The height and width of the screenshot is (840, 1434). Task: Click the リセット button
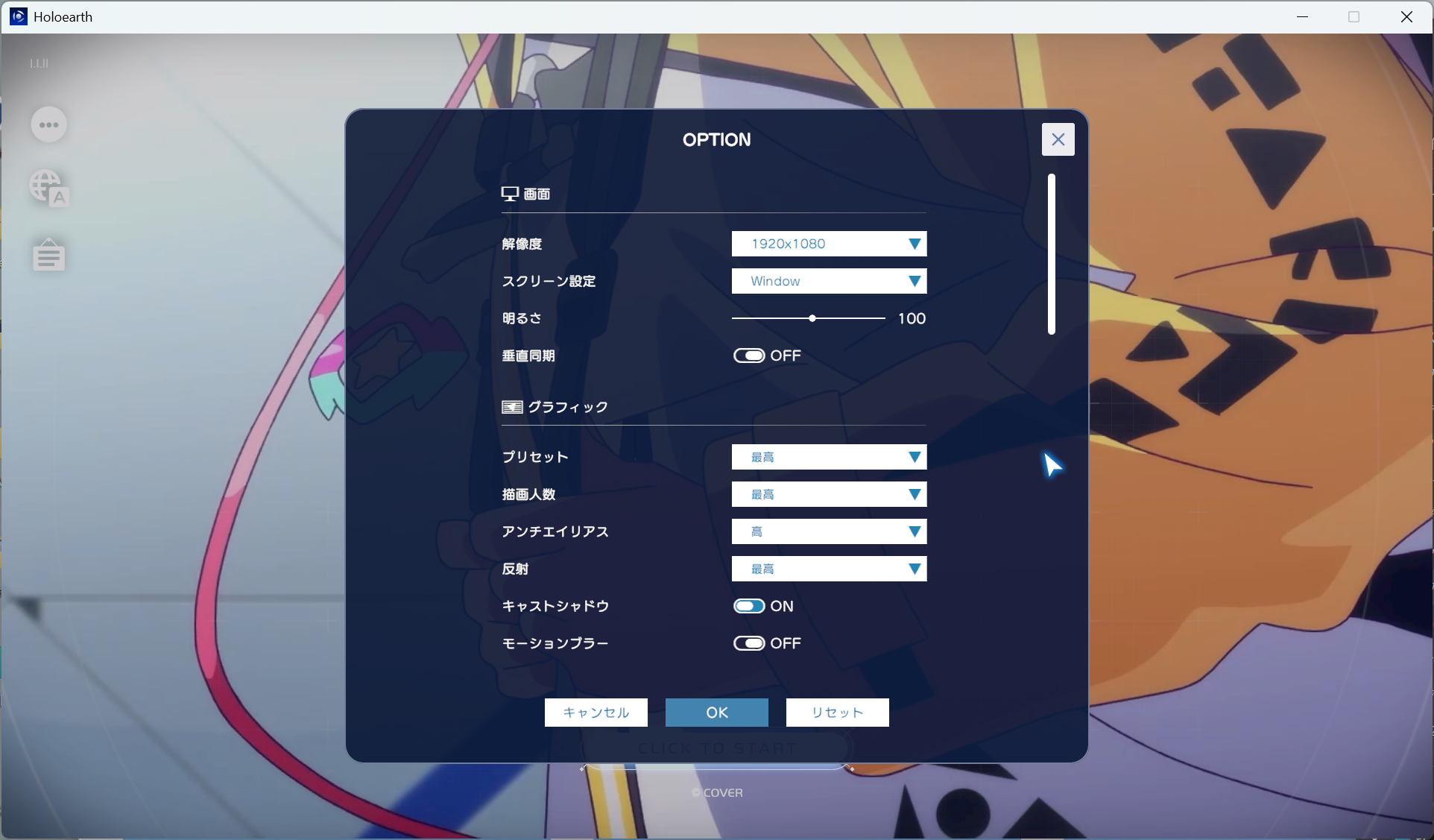pyautogui.click(x=837, y=713)
